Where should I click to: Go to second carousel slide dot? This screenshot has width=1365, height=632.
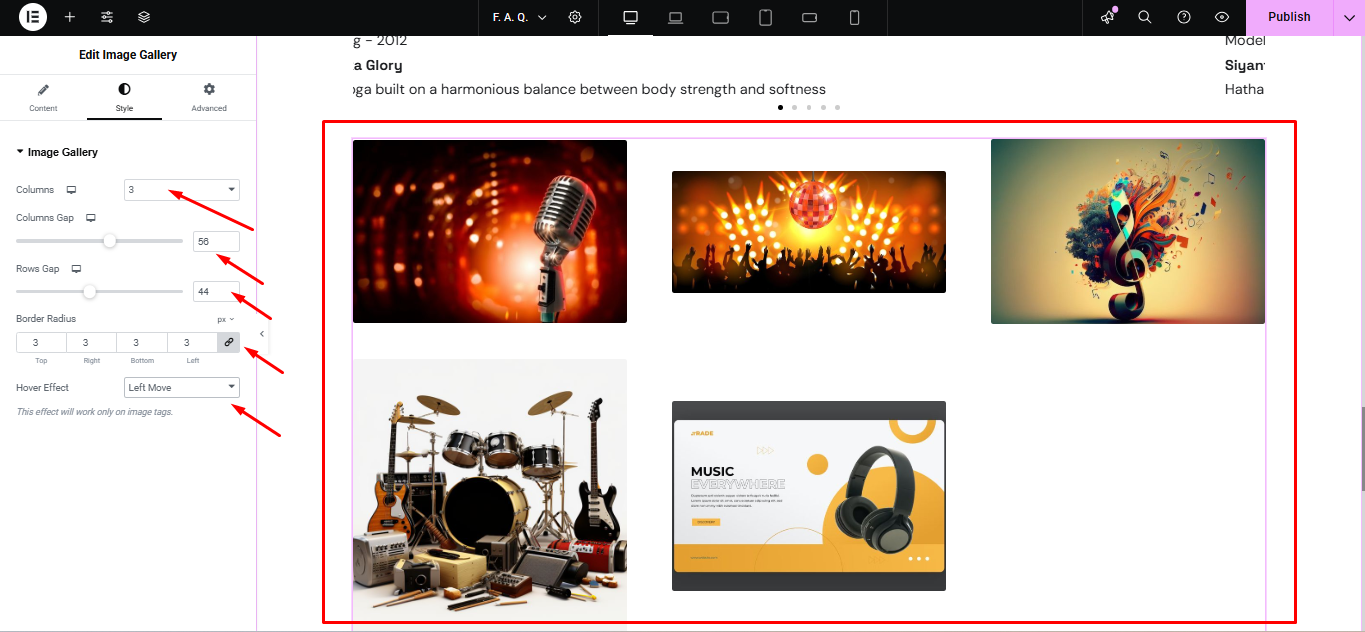click(x=794, y=107)
